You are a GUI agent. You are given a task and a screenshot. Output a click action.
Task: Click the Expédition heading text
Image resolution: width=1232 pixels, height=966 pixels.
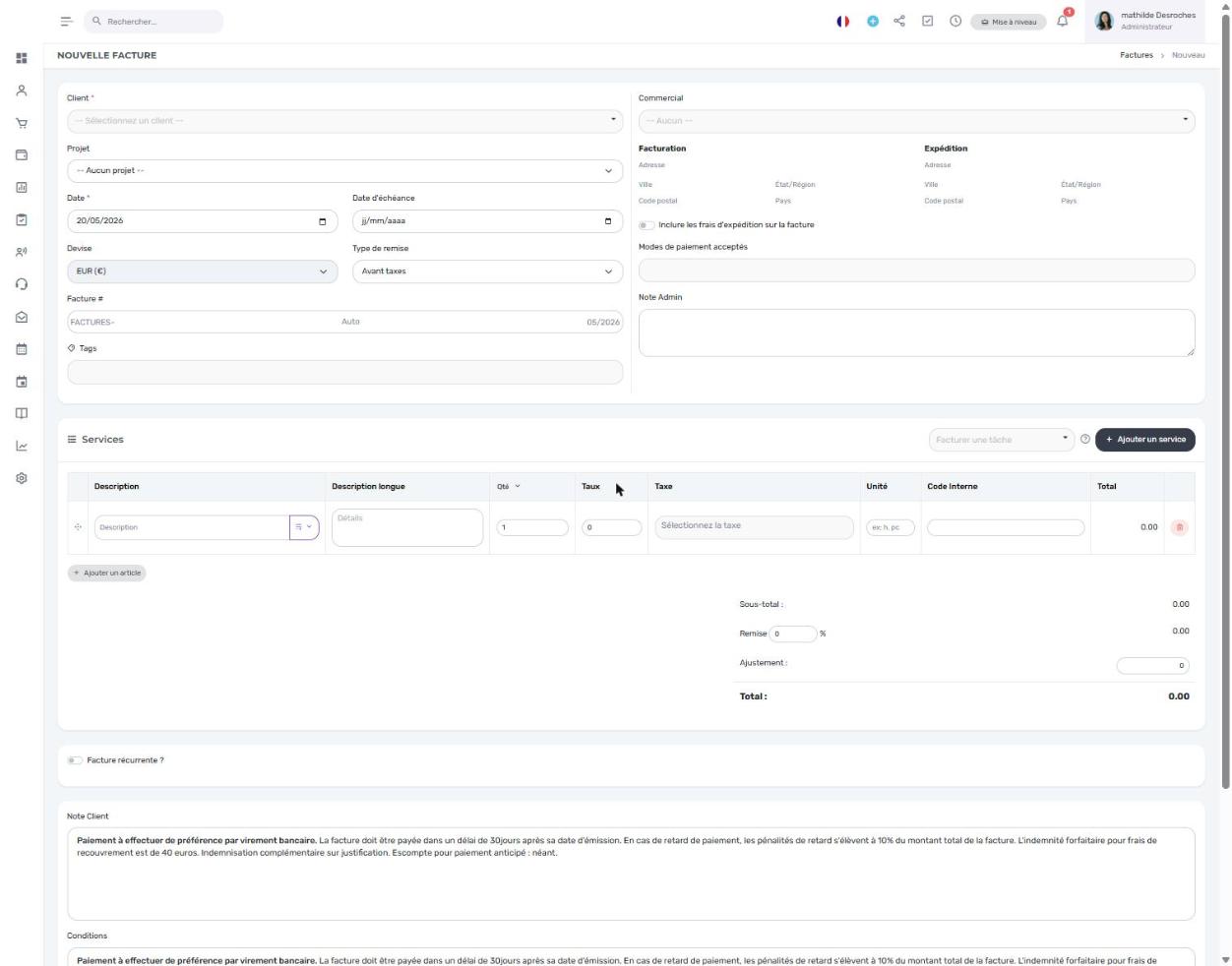(x=946, y=149)
